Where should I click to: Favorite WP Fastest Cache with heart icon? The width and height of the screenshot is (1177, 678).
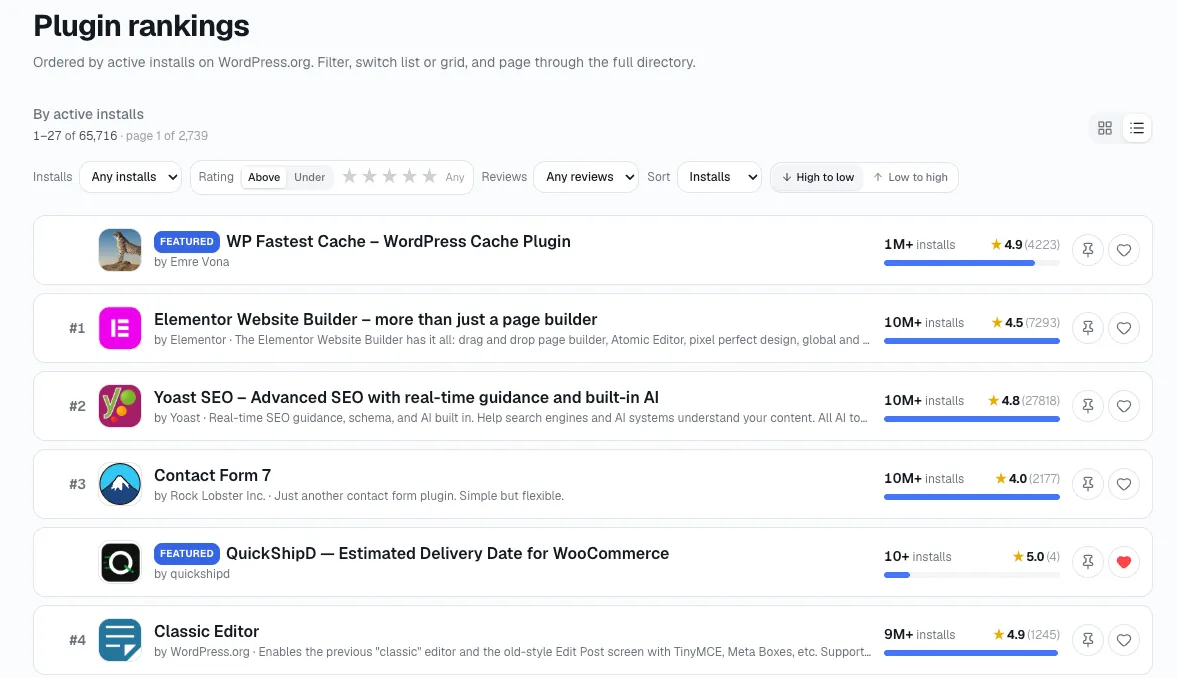[x=1124, y=250]
